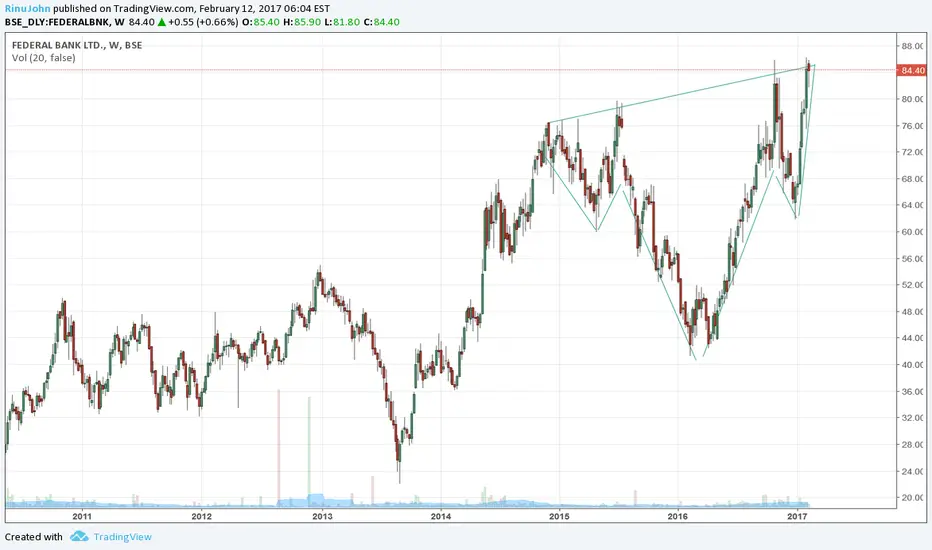Click the 52.00 price axis label
Viewport: 932px width, 550px height.
pyautogui.click(x=912, y=285)
